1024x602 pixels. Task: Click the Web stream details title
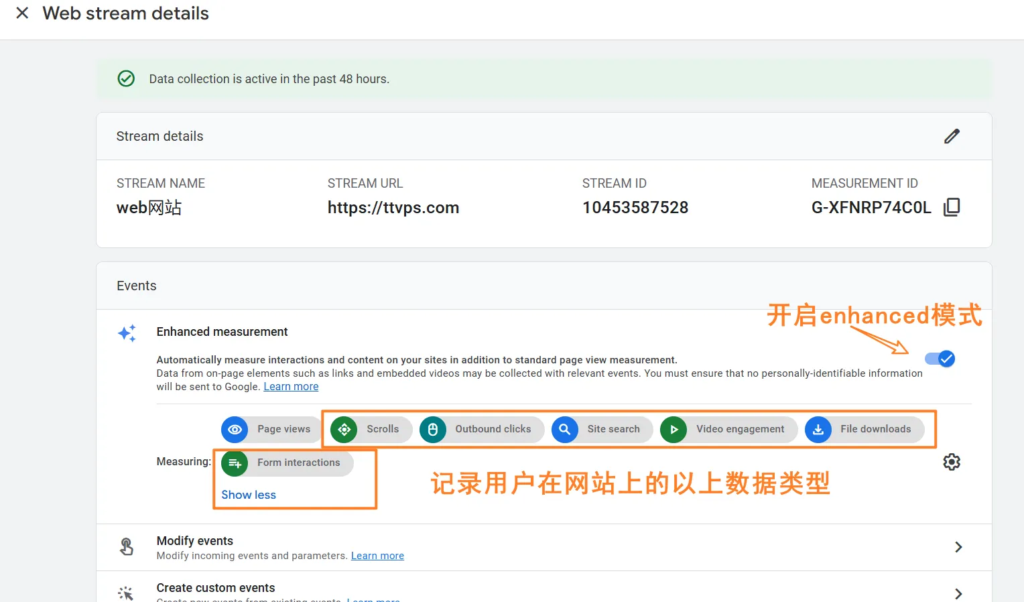(125, 13)
